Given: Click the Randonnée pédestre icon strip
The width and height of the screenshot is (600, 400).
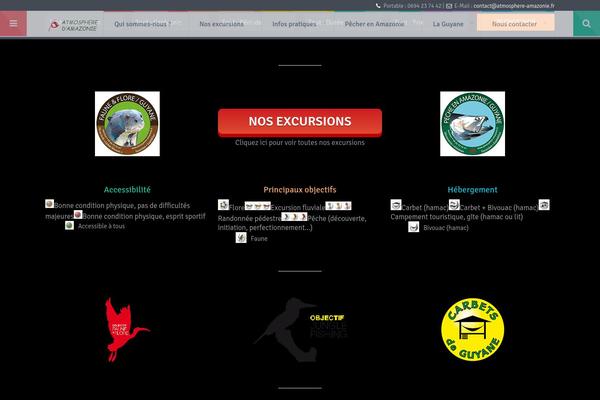Looking at the screenshot, I should [338, 206].
